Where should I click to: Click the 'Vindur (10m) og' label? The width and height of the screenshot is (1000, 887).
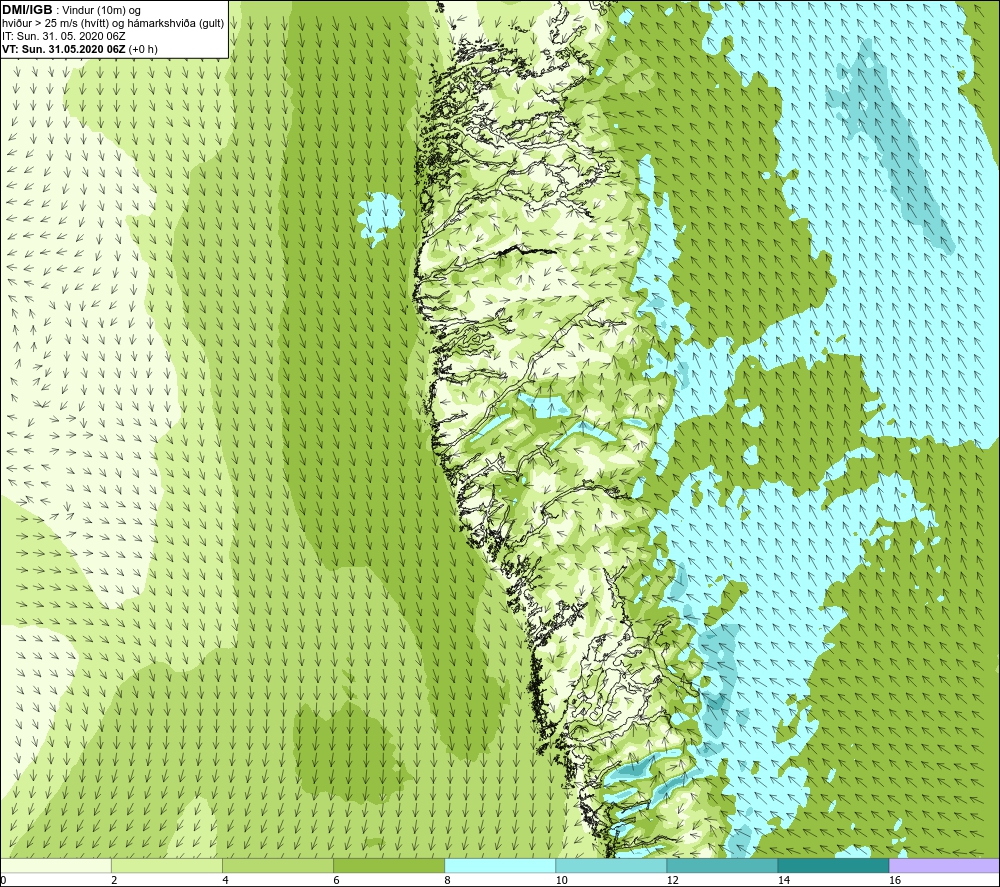[x=102, y=10]
